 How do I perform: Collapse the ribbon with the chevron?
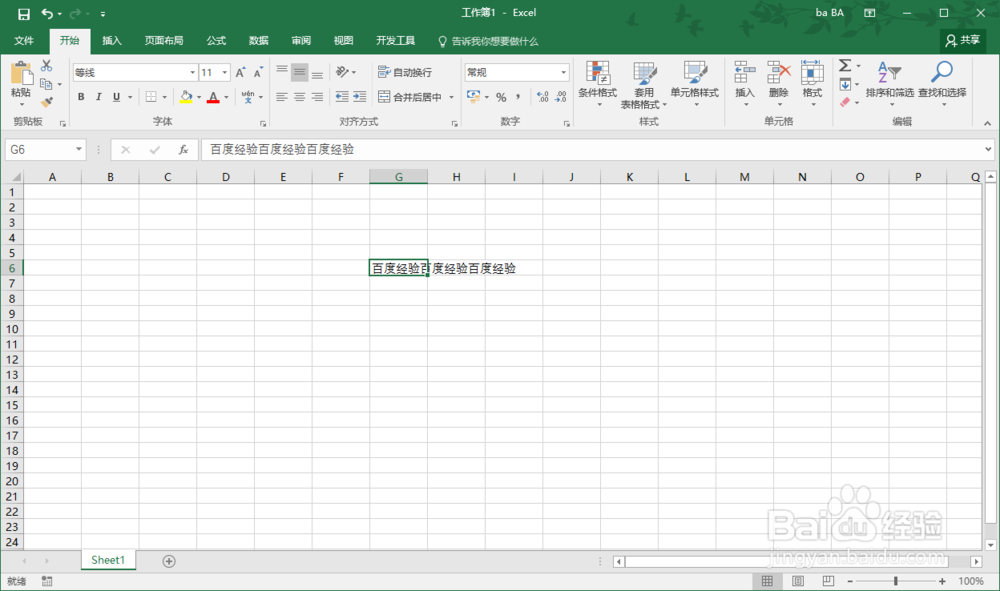click(987, 124)
